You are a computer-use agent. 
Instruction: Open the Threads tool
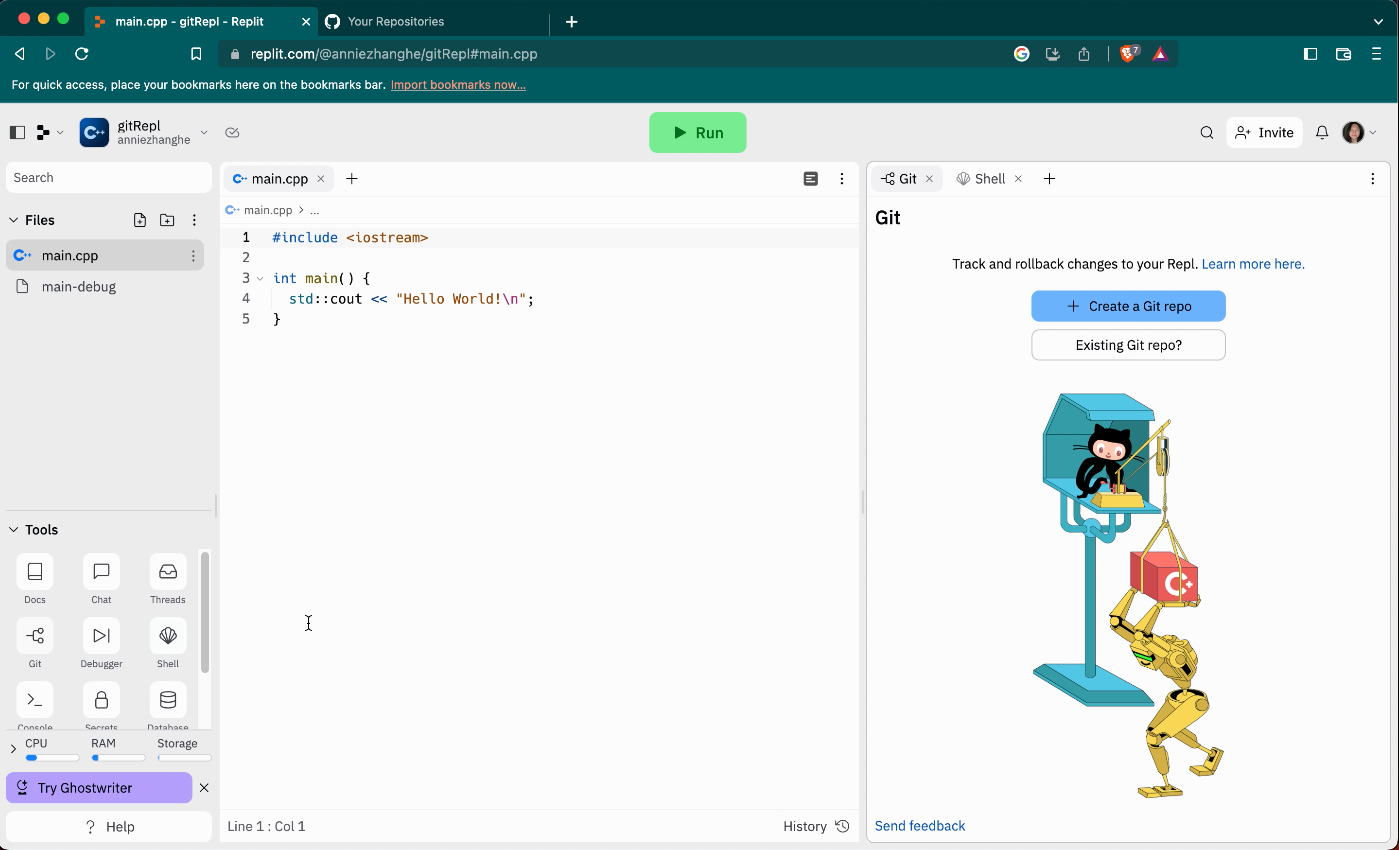[167, 578]
